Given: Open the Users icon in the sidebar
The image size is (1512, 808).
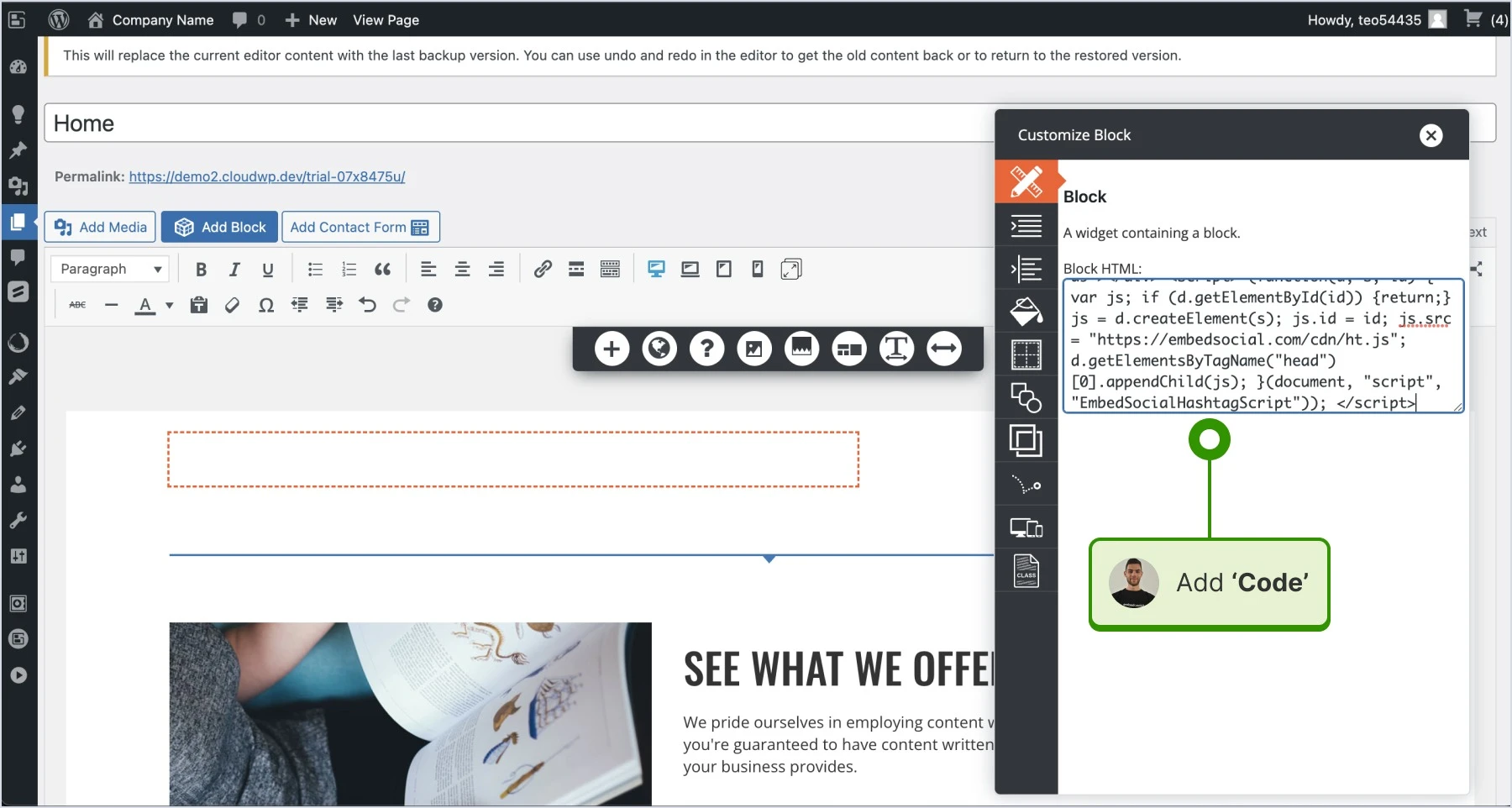Looking at the screenshot, I should (18, 485).
